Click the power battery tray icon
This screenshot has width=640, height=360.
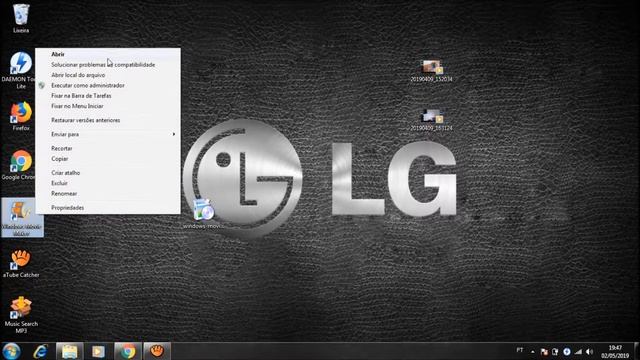(555, 351)
